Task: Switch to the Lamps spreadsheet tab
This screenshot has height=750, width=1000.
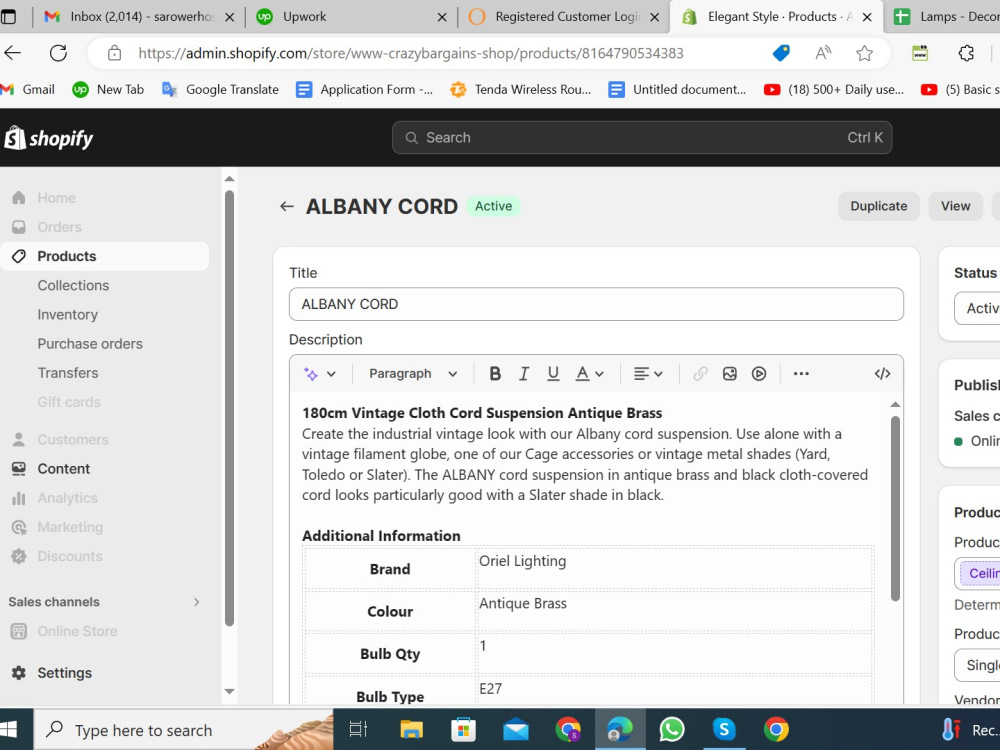Action: pyautogui.click(x=945, y=17)
